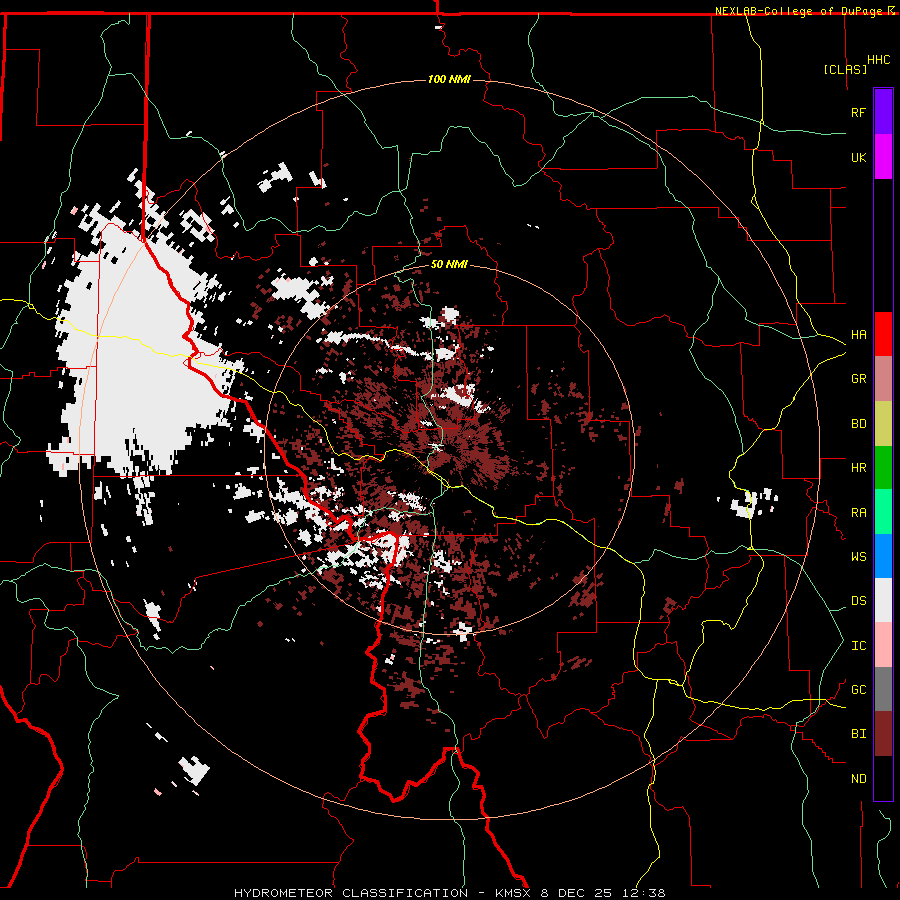Click the DS legend label

tap(858, 601)
